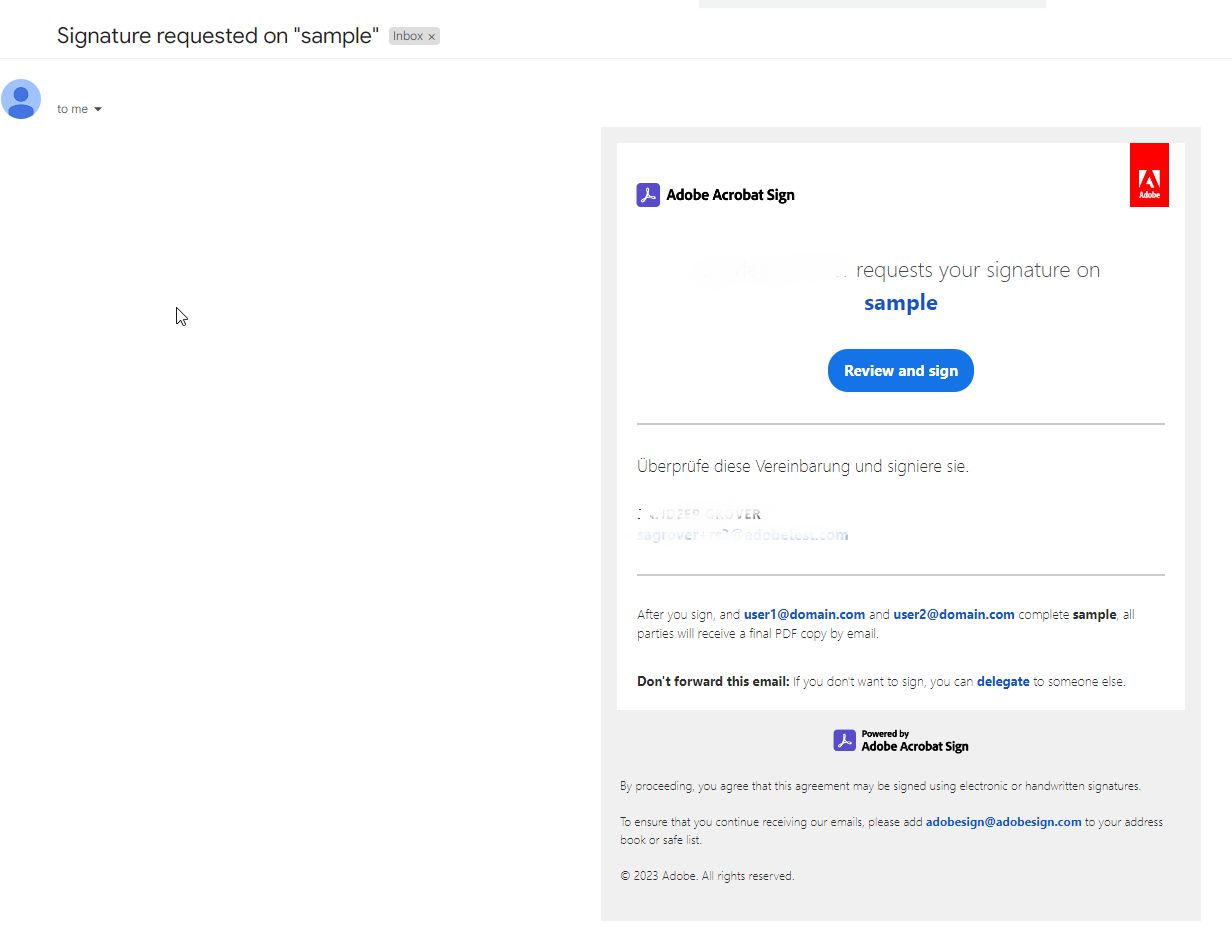This screenshot has width=1232, height=943.
Task: Open the blue "sample" document link
Action: pos(900,303)
